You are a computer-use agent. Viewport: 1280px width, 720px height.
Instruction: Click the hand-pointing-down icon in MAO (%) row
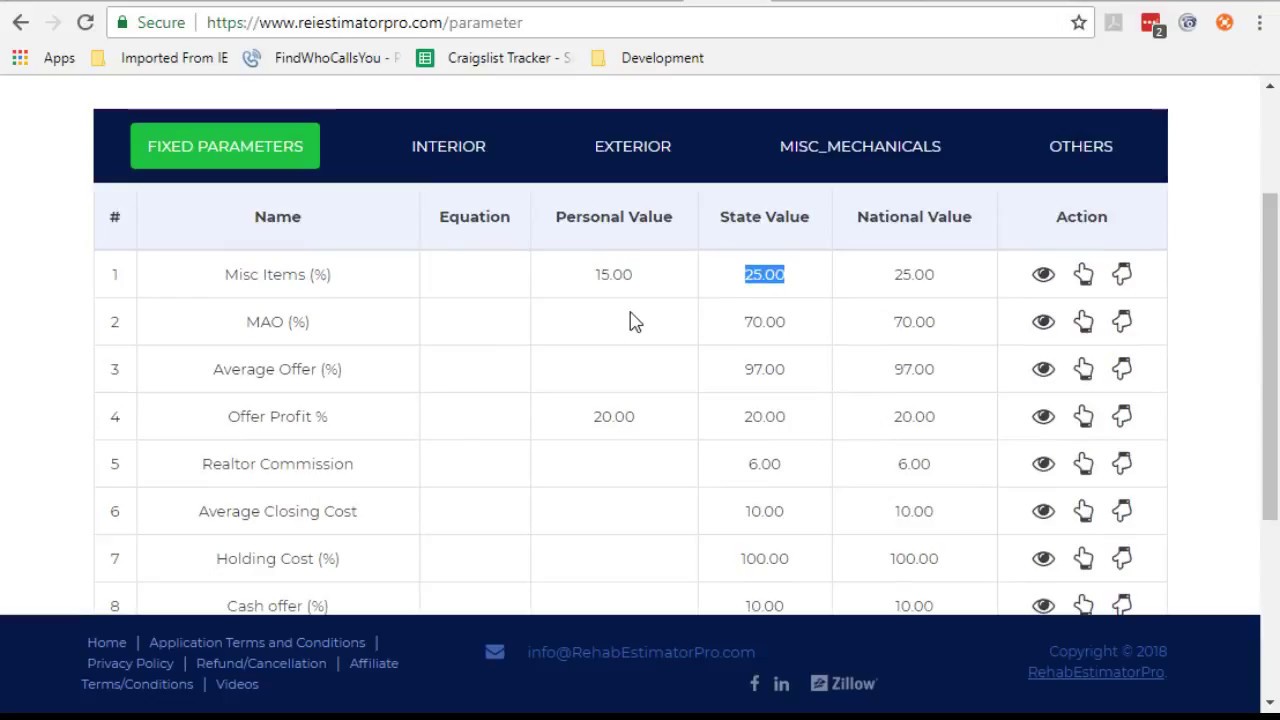tap(1122, 321)
